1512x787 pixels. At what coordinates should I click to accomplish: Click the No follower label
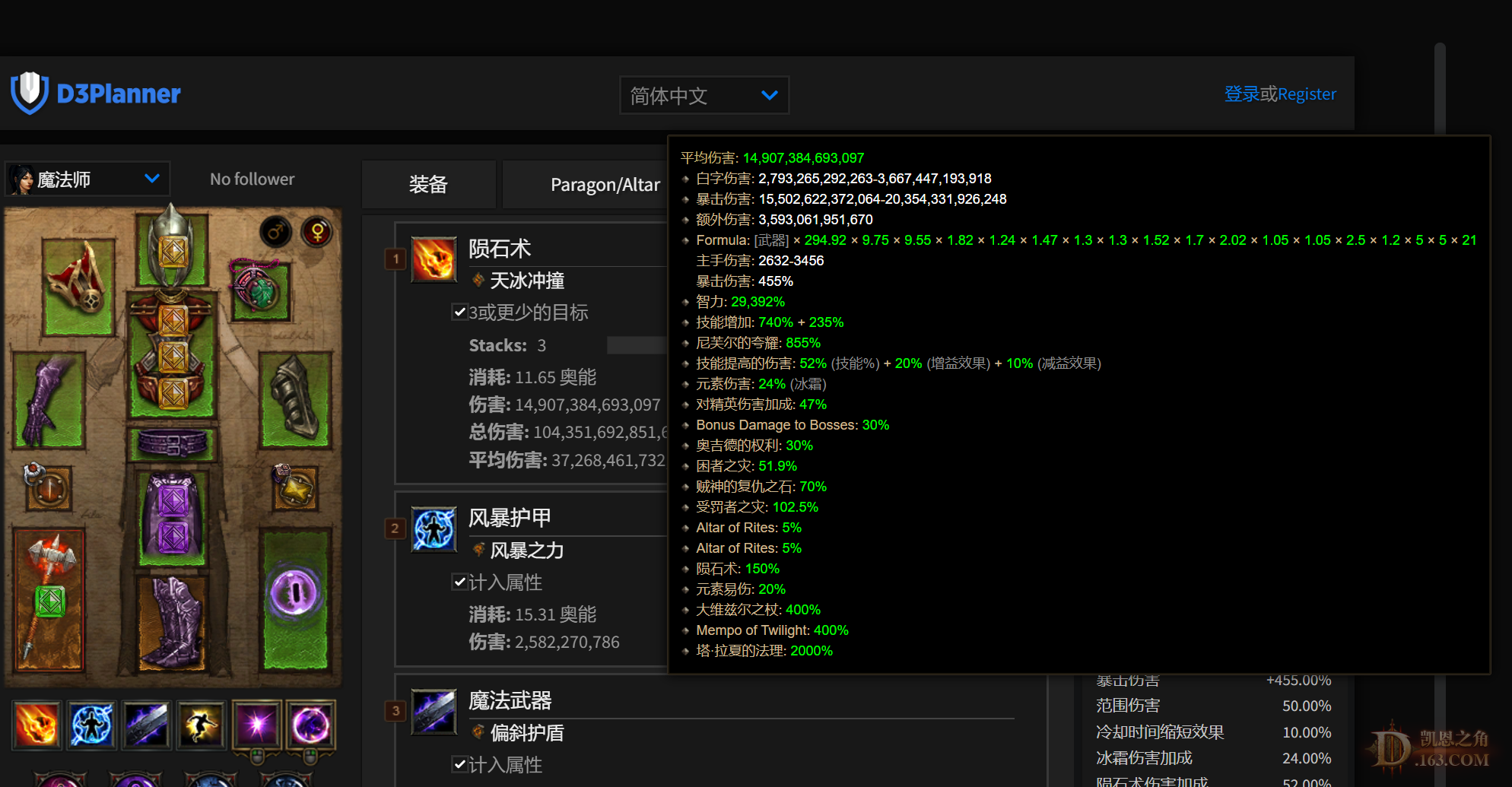(252, 179)
